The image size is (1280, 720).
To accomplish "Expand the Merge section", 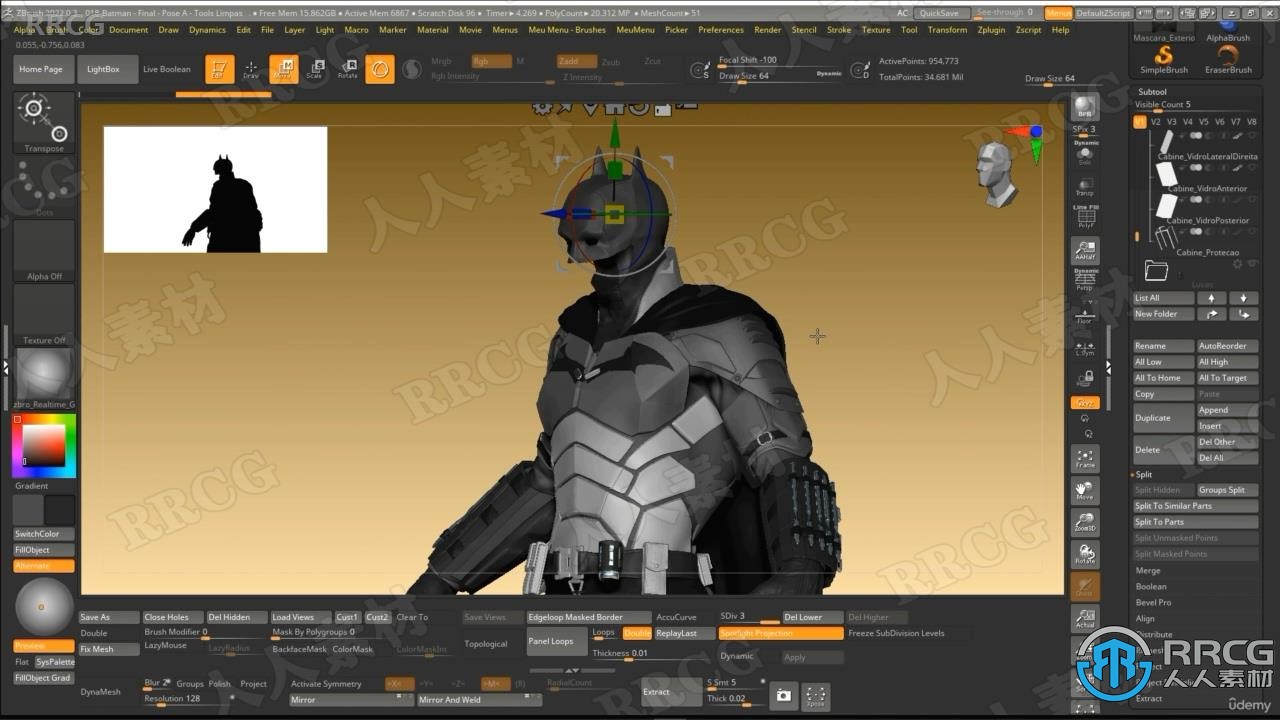I will coord(1148,571).
